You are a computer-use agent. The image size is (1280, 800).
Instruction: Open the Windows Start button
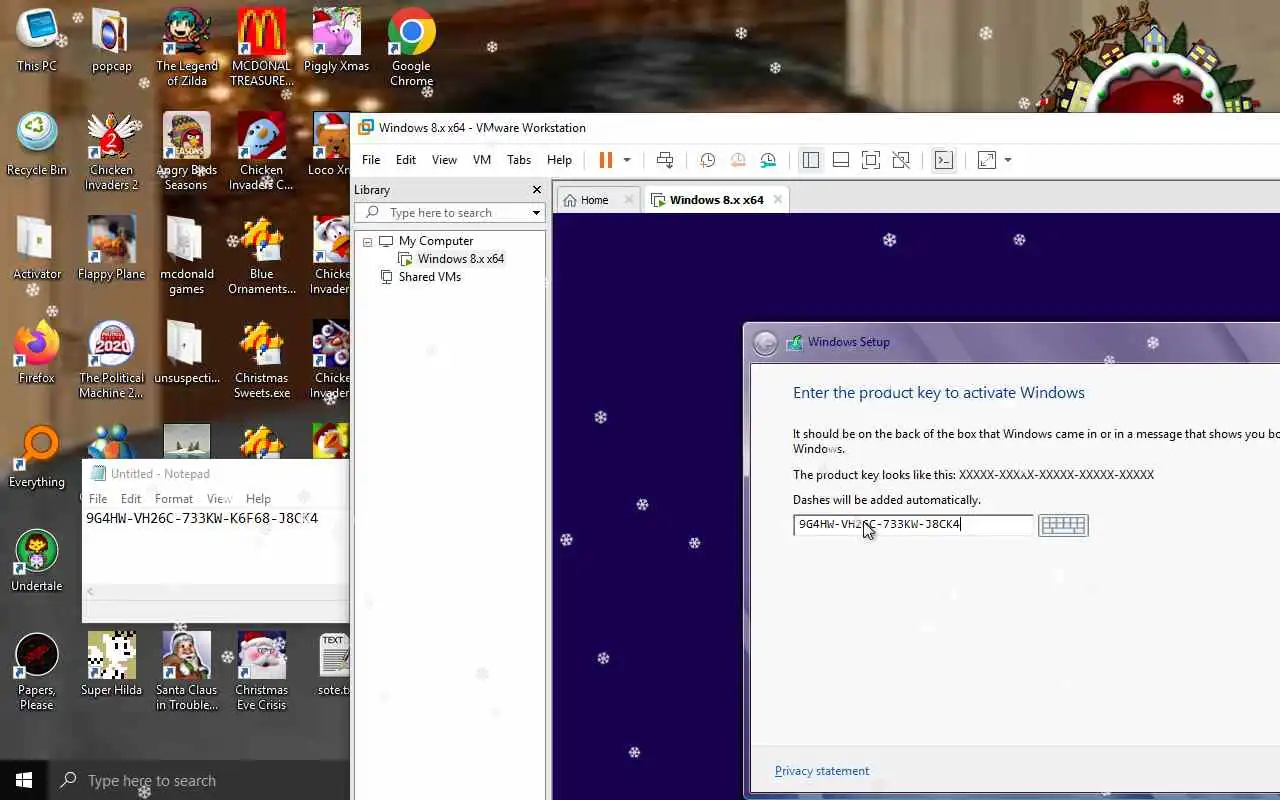[x=24, y=780]
